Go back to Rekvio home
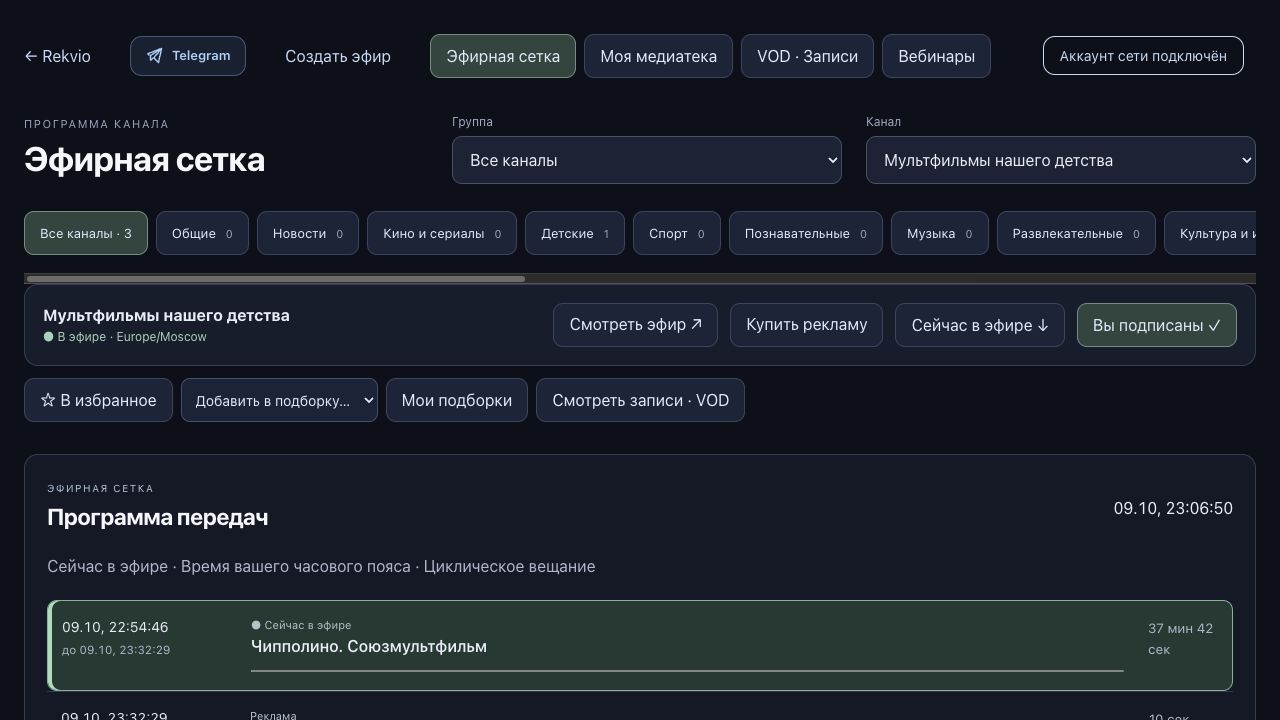The image size is (1280, 720). point(58,56)
